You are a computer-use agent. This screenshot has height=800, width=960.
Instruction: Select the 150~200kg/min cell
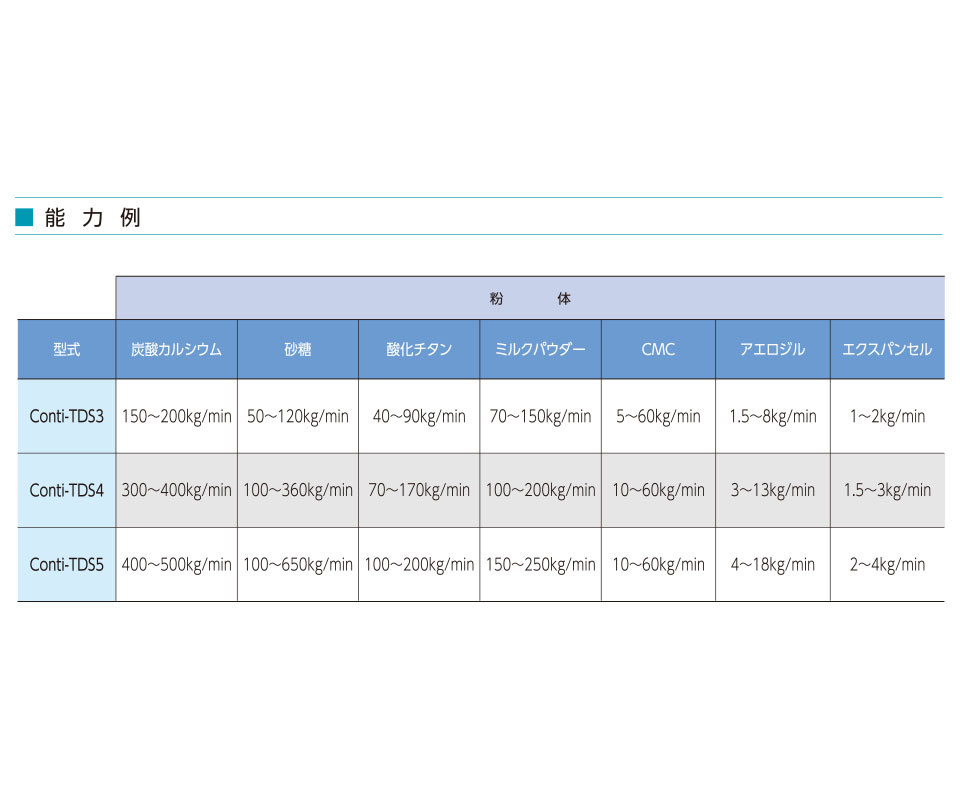click(176, 416)
